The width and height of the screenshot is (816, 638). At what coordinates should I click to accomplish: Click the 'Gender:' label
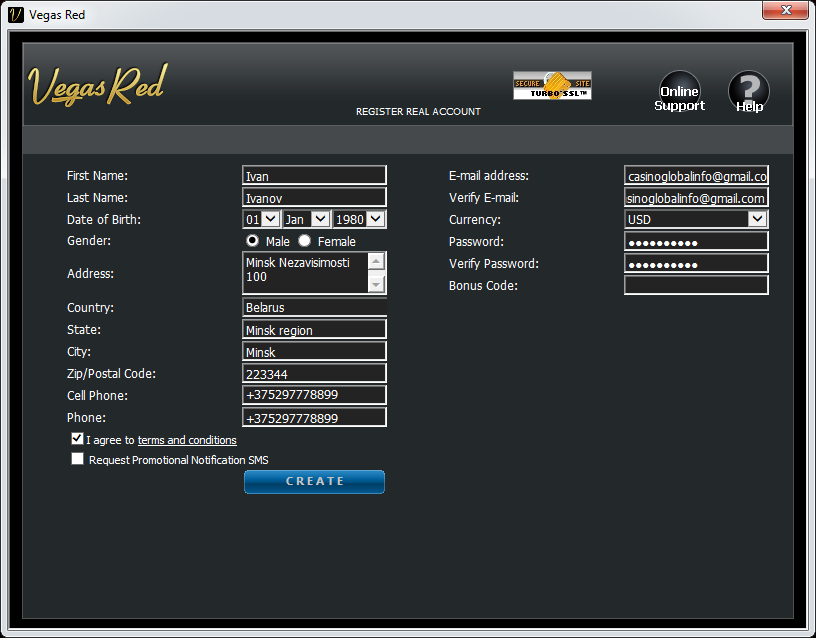pos(89,241)
